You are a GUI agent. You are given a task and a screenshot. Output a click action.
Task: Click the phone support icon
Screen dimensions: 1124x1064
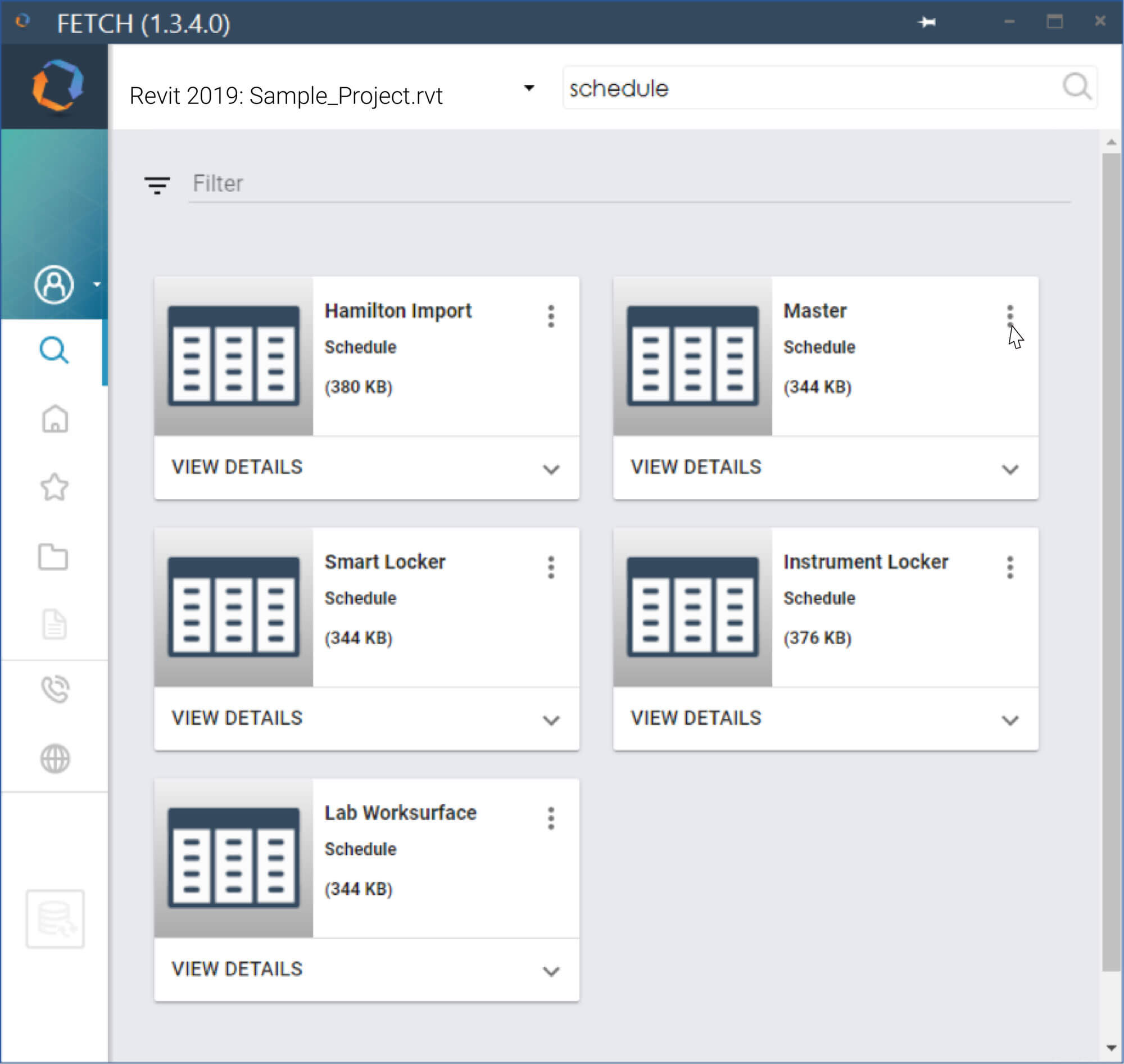(55, 689)
